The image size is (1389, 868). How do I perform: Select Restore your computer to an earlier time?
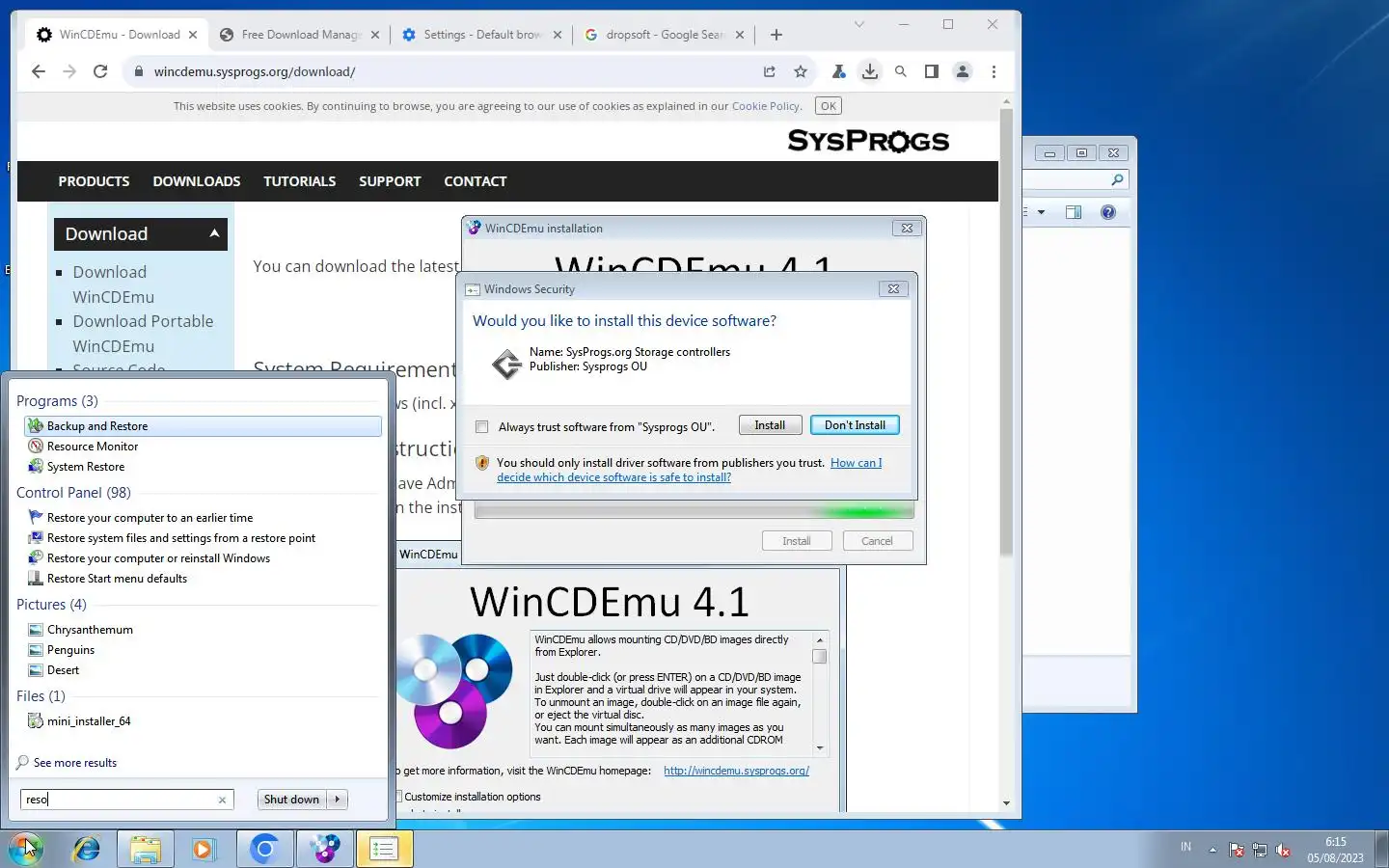tap(203, 518)
